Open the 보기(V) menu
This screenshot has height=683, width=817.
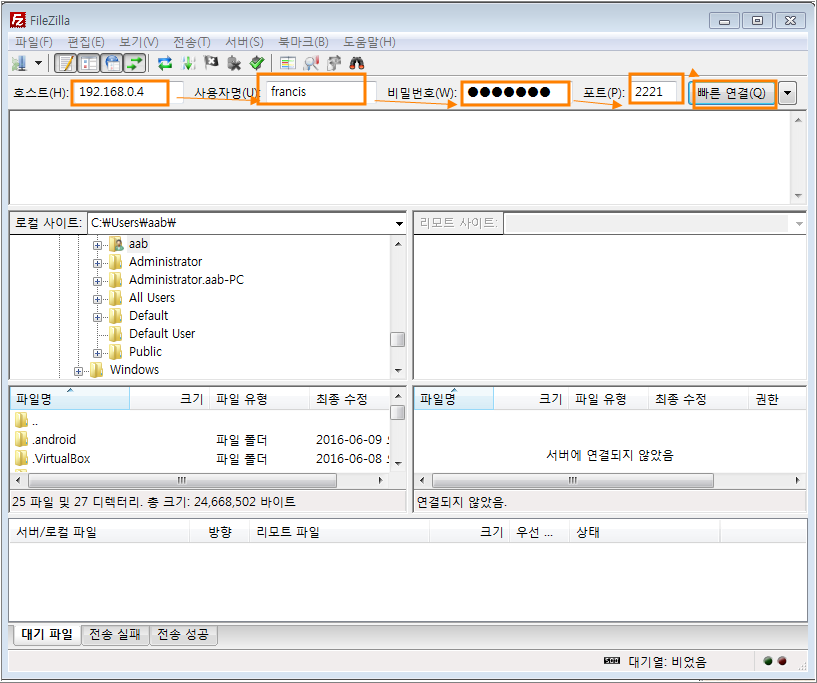click(139, 42)
